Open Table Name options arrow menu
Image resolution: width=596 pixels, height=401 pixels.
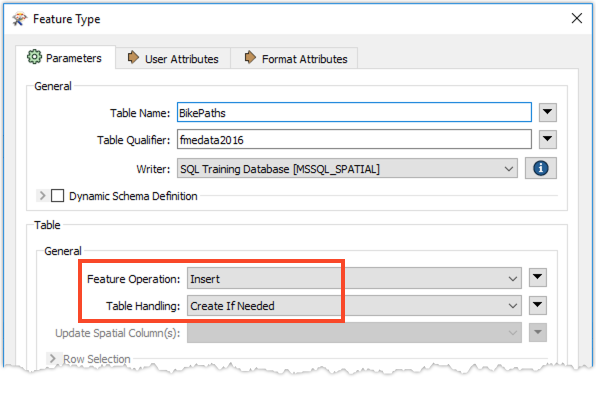pyautogui.click(x=547, y=112)
